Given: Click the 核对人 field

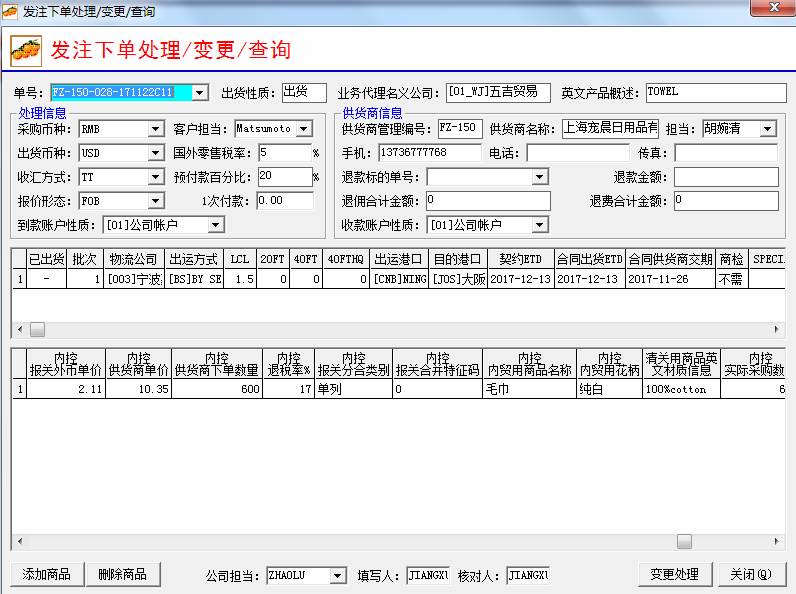Looking at the screenshot, I should click(x=528, y=576).
